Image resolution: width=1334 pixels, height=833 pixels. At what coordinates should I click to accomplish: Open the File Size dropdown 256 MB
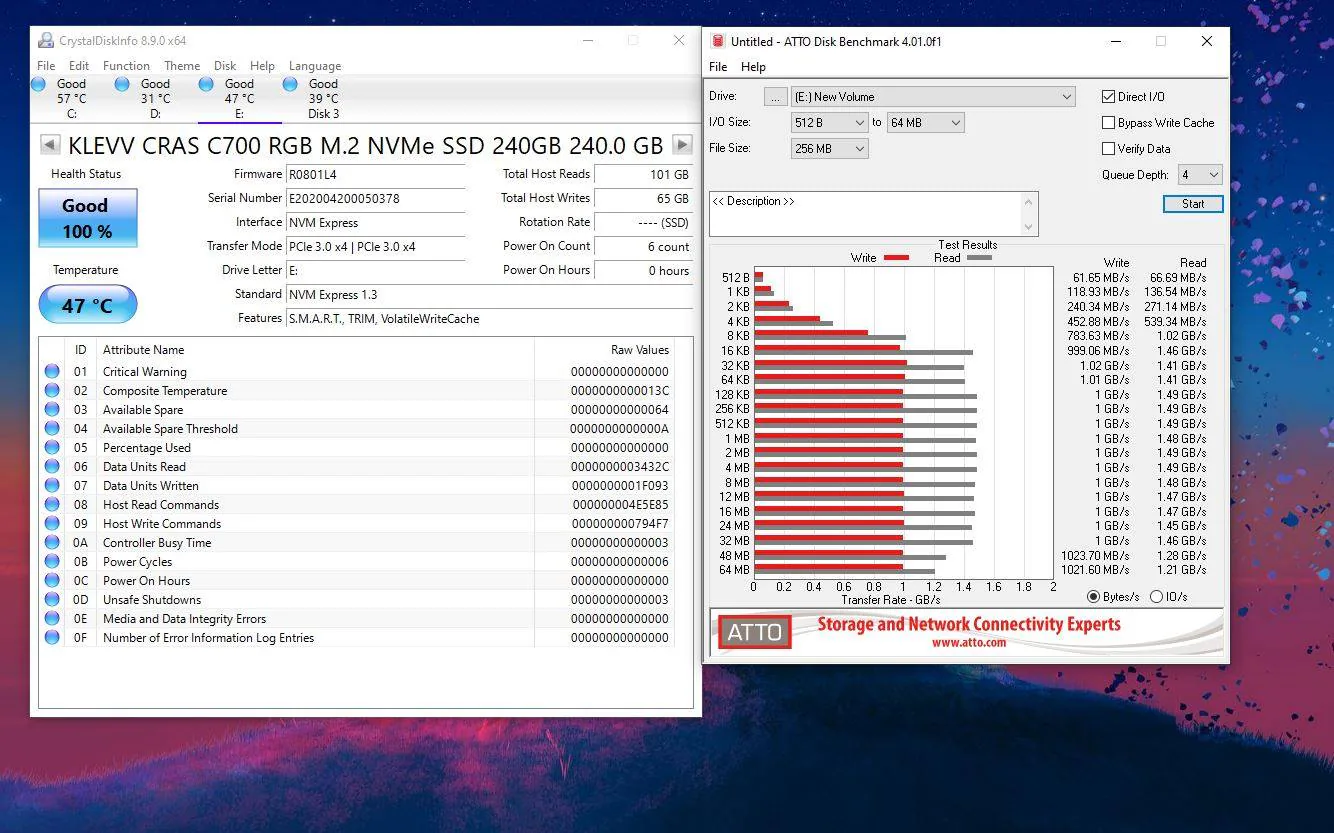point(829,149)
